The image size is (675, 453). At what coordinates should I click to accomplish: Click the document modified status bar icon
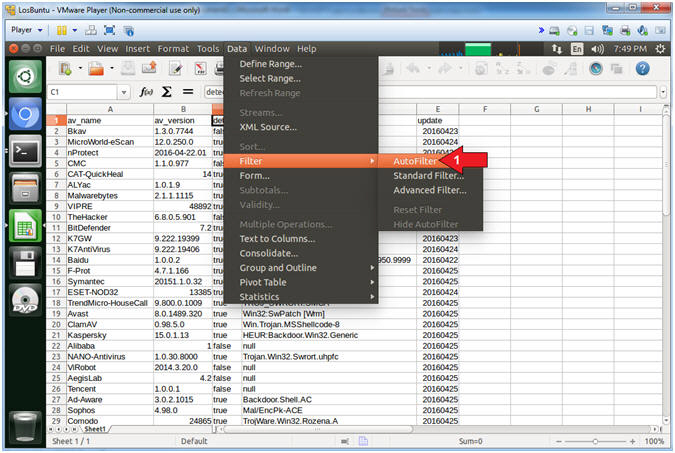click(363, 441)
